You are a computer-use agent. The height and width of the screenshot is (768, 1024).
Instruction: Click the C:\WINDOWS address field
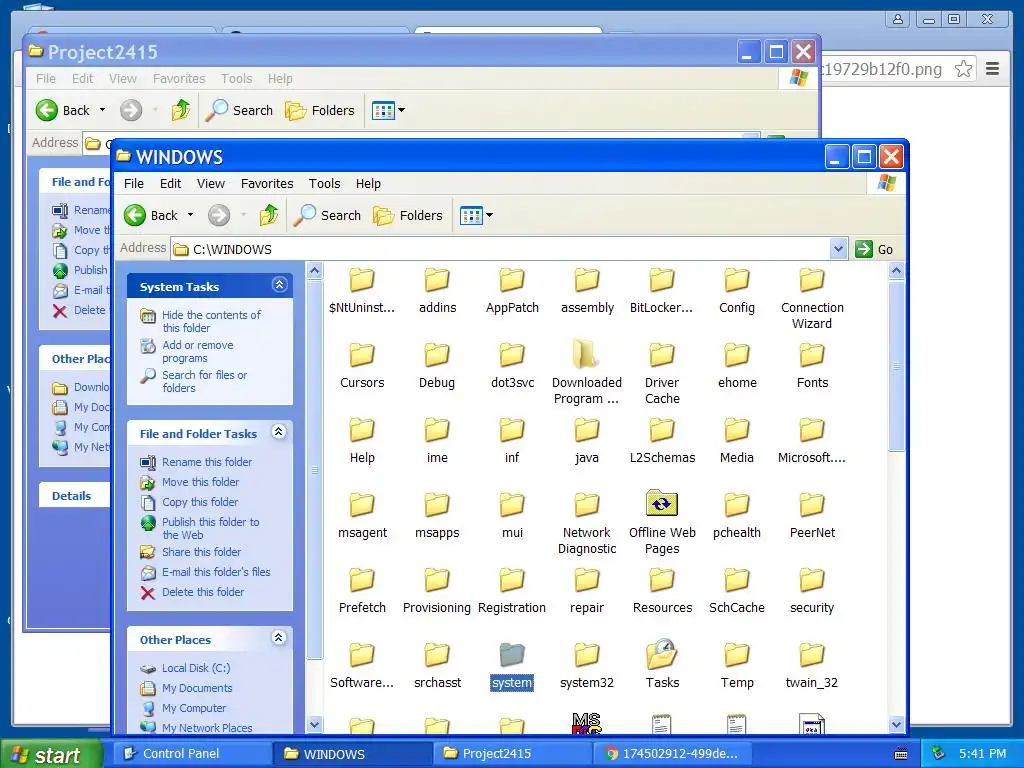click(502, 249)
